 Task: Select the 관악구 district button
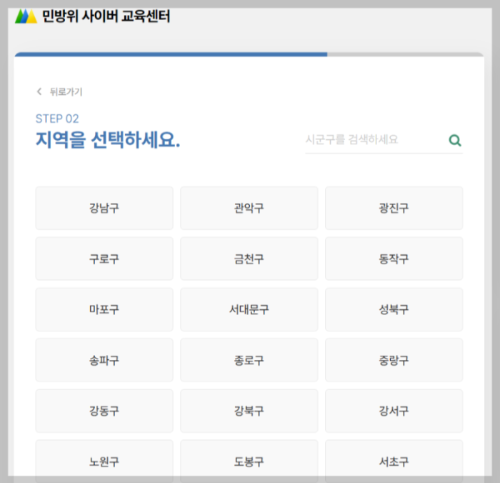249,208
